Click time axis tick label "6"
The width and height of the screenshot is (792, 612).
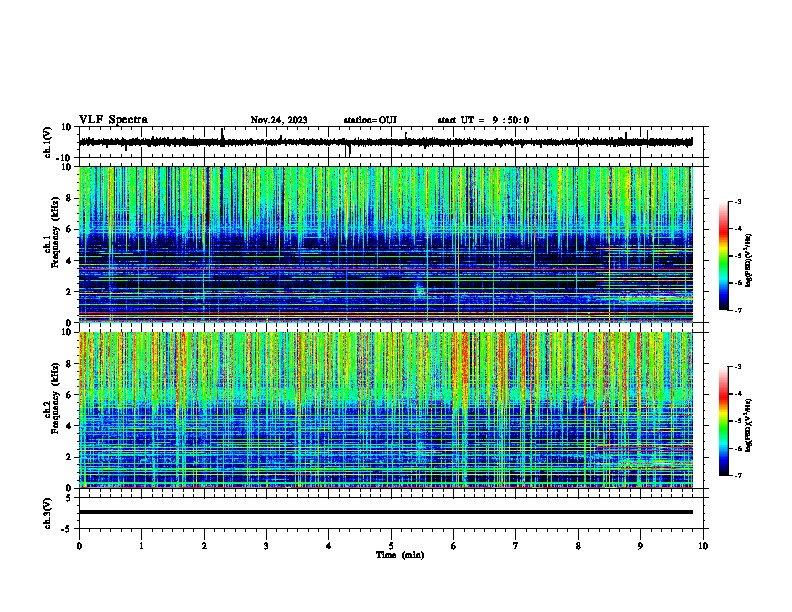coord(454,546)
